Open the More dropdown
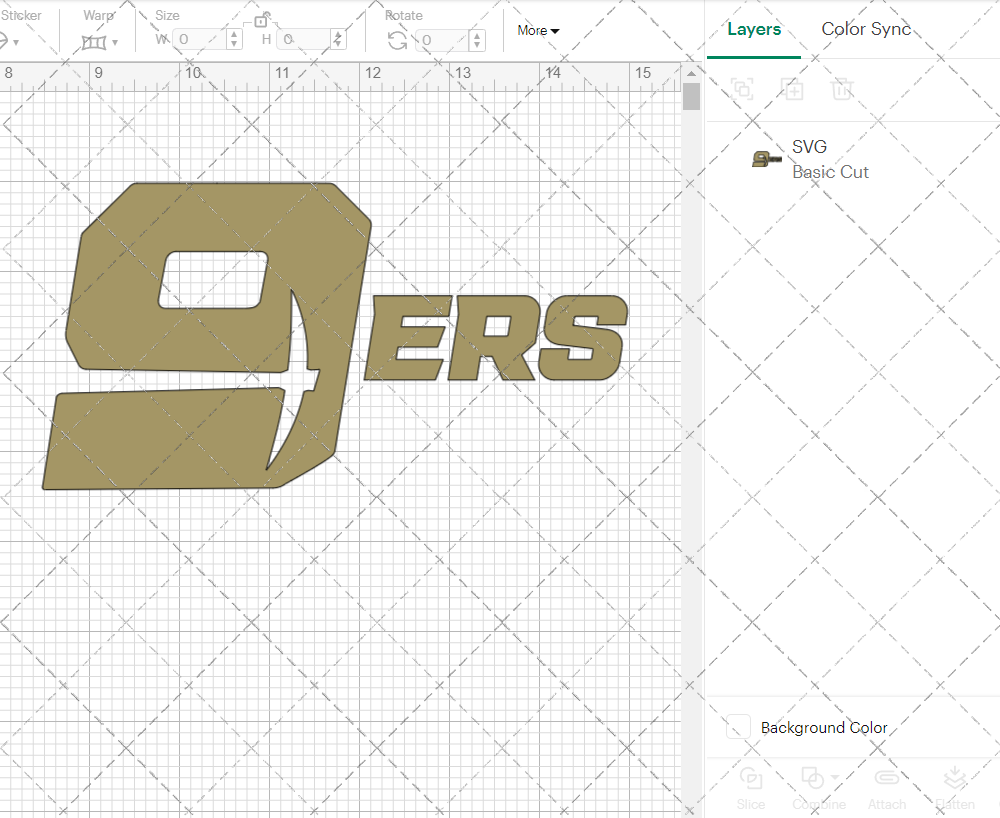The image size is (1000, 818). tap(537, 31)
